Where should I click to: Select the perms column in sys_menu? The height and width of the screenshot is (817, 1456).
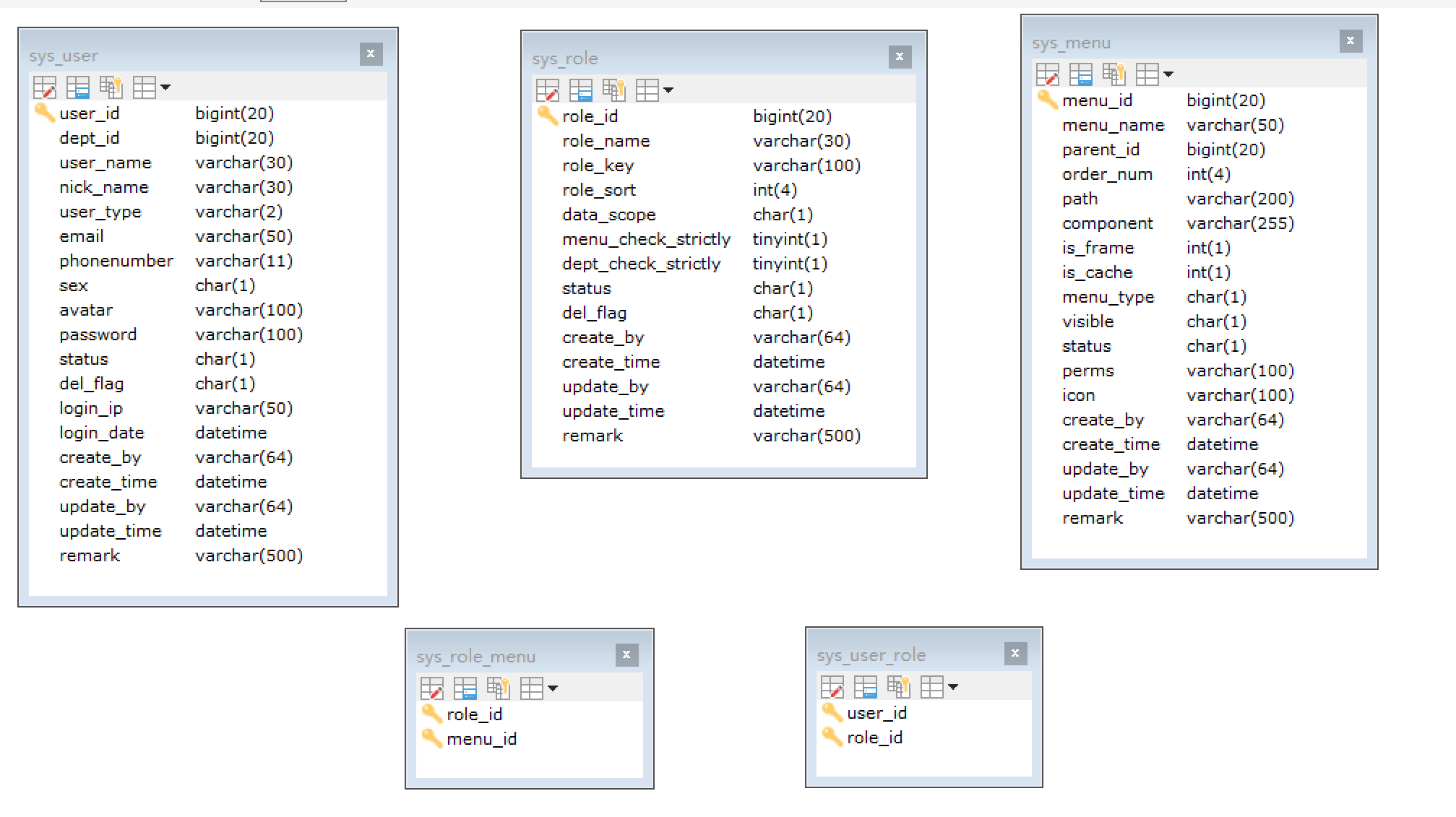point(1087,371)
